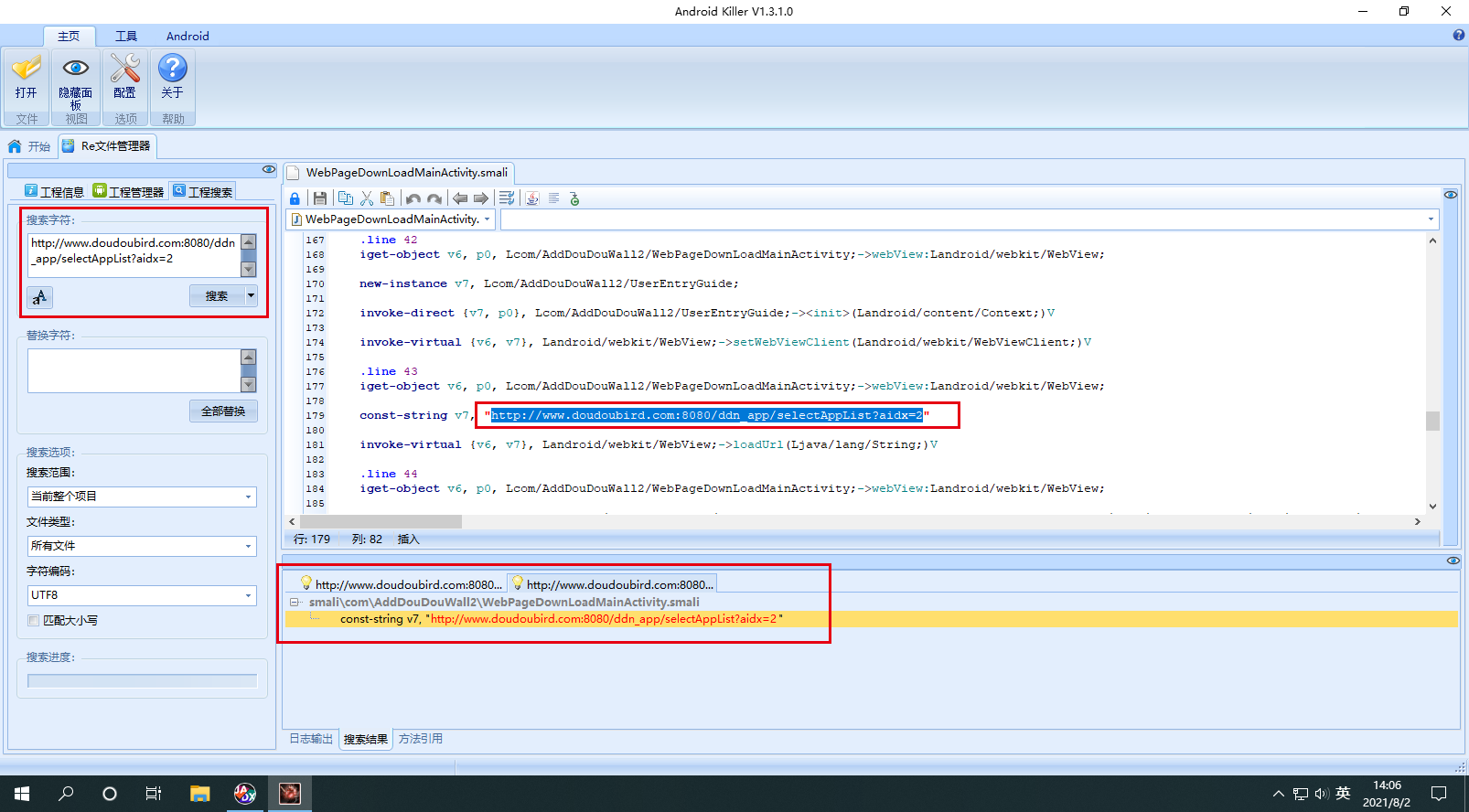Viewport: 1469px width, 812px height.
Task: Click the help icon at ribbon right
Action: [x=1459, y=36]
